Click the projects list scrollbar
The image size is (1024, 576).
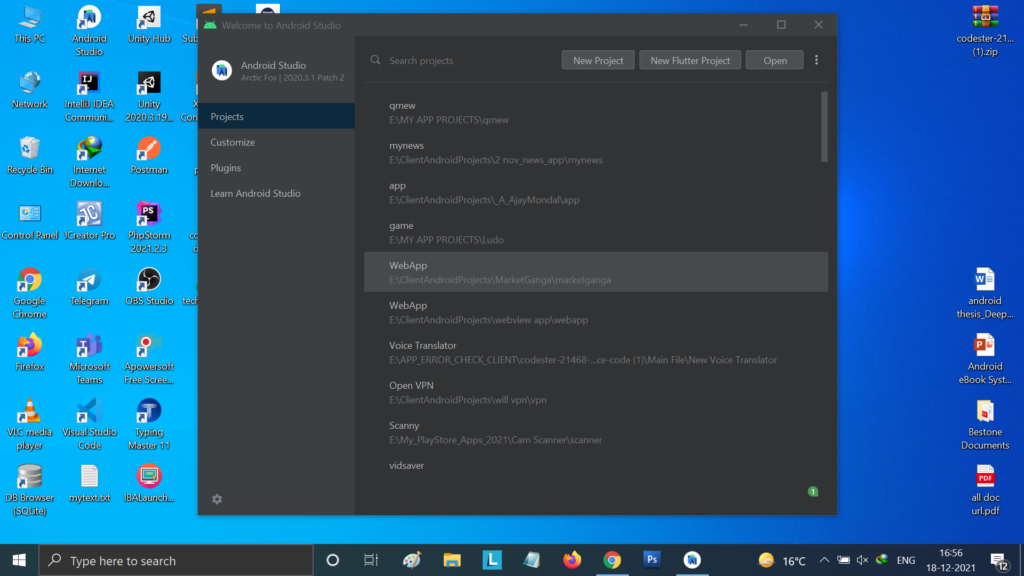824,127
